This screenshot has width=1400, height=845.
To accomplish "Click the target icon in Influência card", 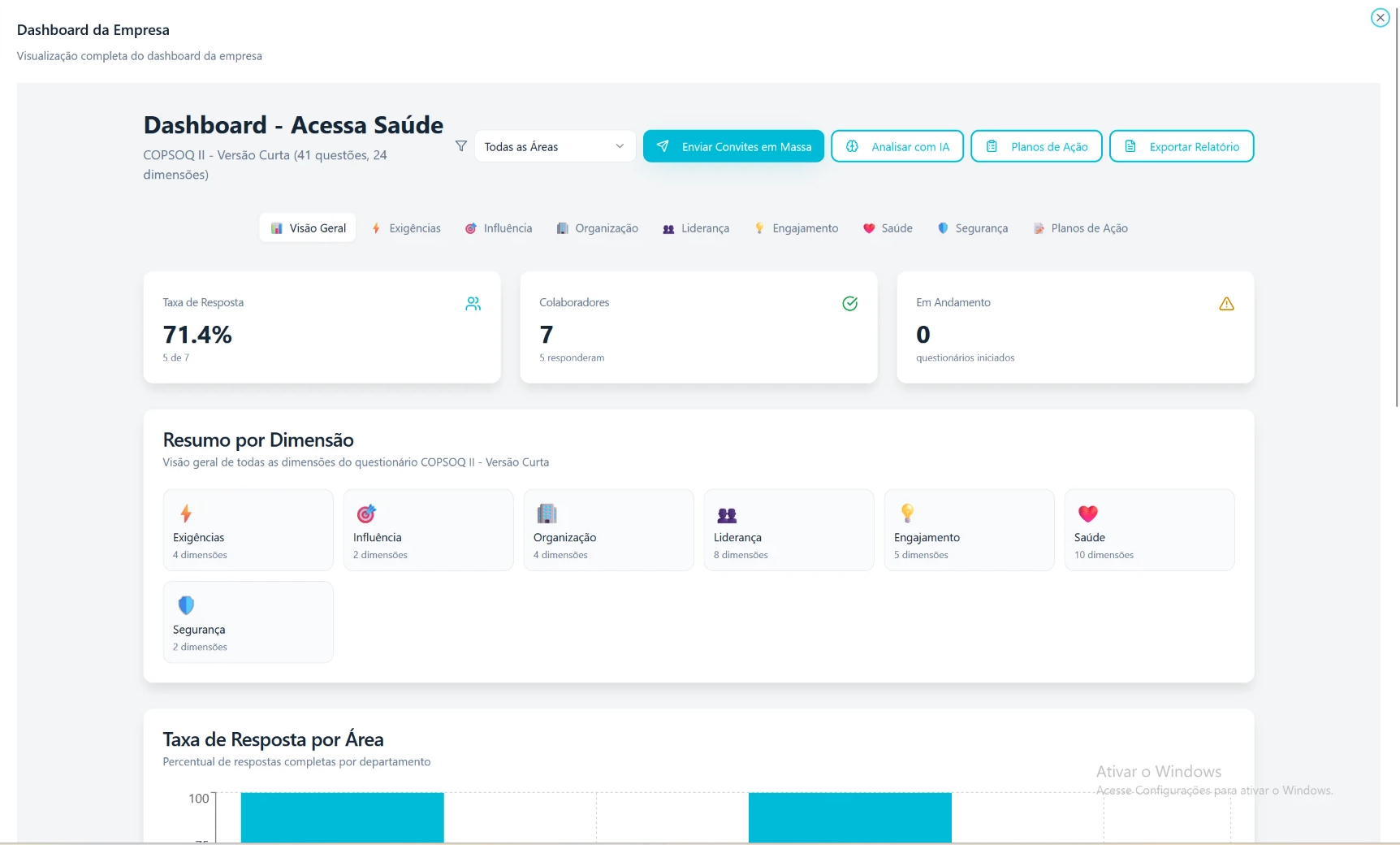I will [x=366, y=513].
